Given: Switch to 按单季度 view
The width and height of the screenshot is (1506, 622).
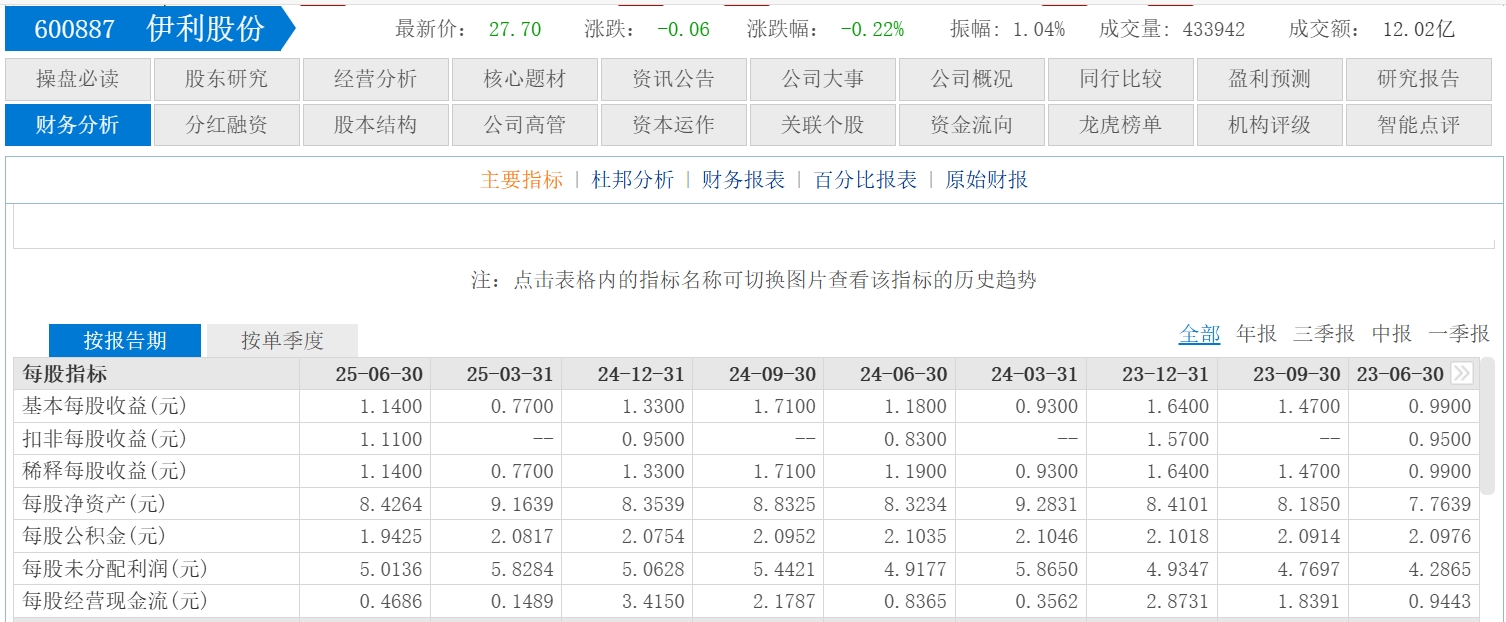Looking at the screenshot, I should tap(283, 340).
